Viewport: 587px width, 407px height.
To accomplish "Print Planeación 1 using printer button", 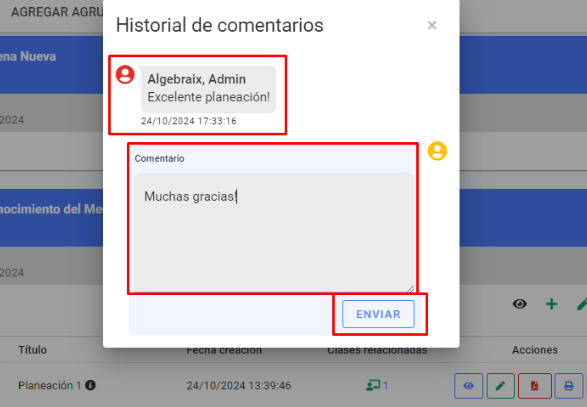I will pos(569,386).
